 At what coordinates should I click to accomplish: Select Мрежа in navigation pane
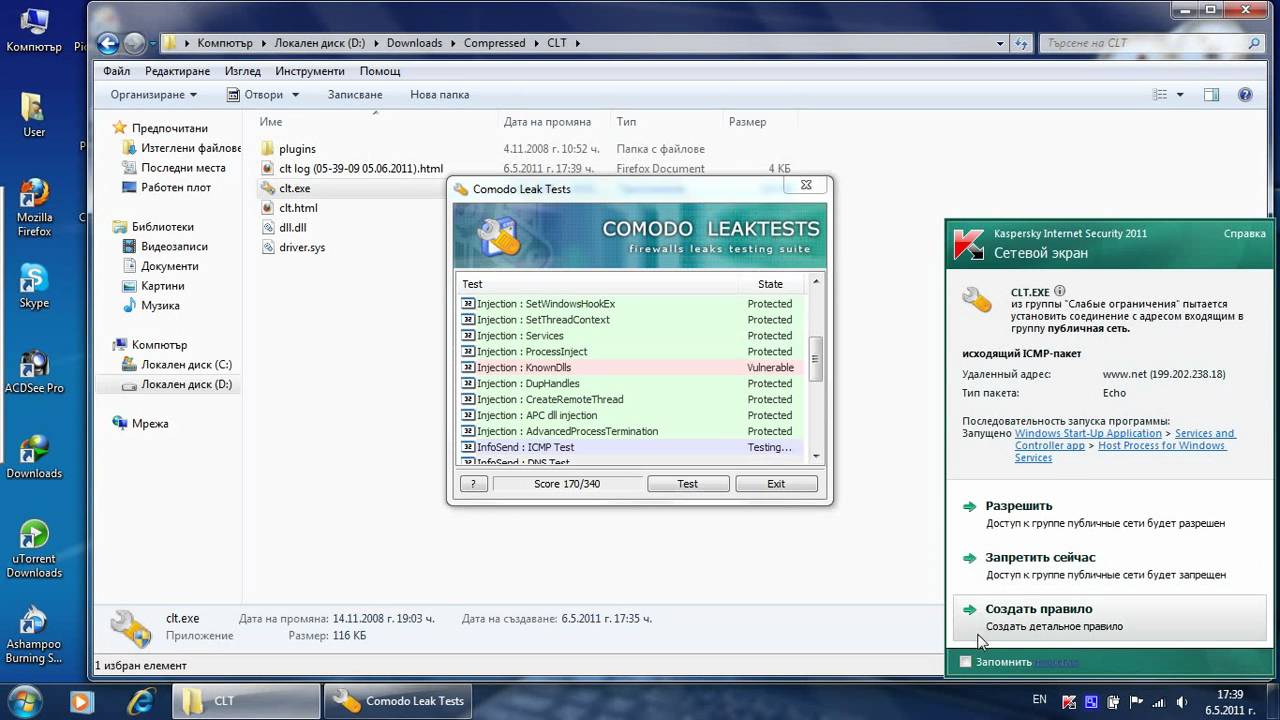pyautogui.click(x=150, y=423)
